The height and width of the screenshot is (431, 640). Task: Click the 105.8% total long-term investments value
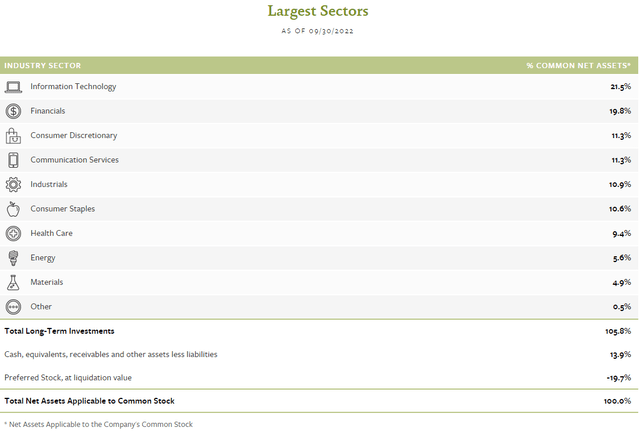(x=618, y=331)
